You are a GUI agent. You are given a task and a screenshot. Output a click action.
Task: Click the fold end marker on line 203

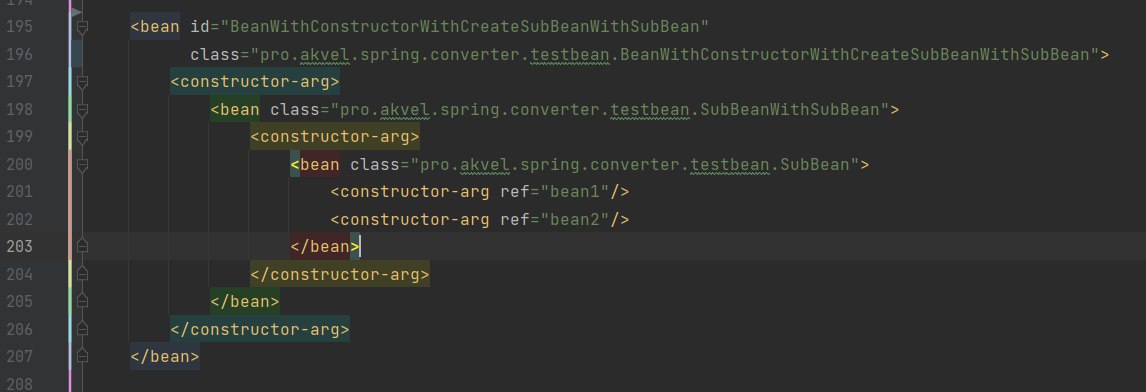coord(82,246)
